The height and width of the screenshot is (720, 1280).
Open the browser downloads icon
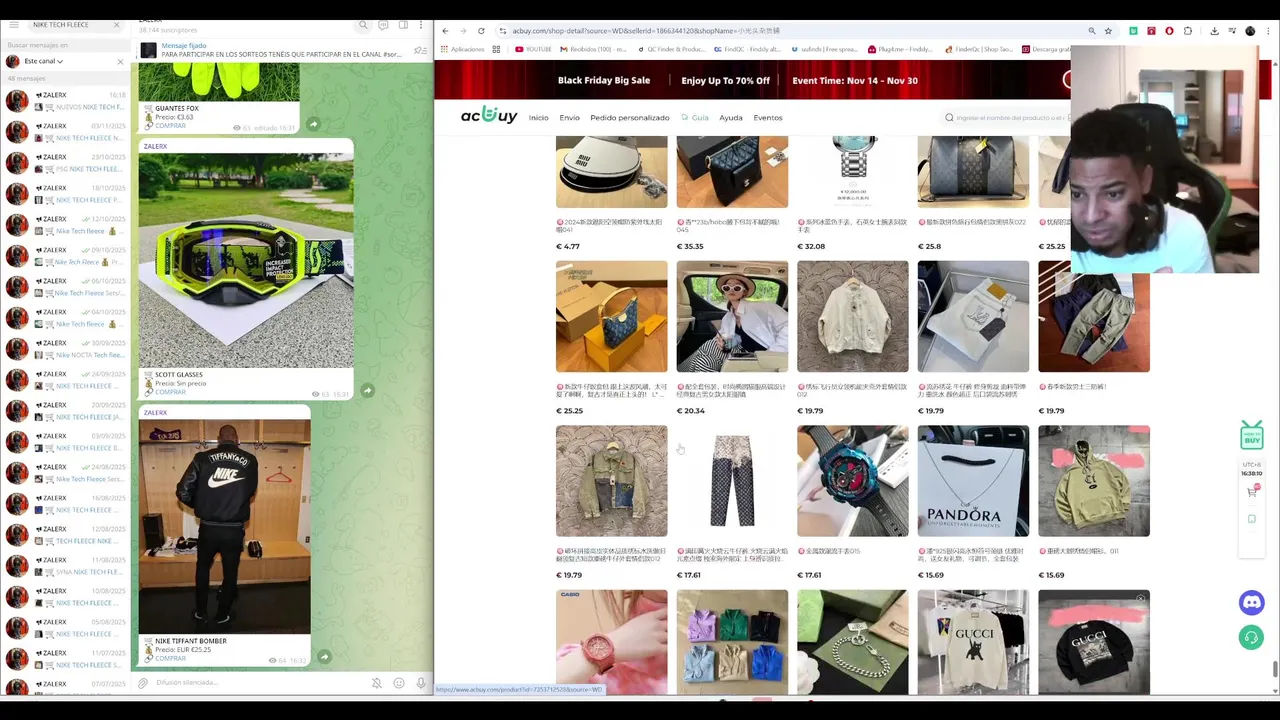(x=1214, y=31)
